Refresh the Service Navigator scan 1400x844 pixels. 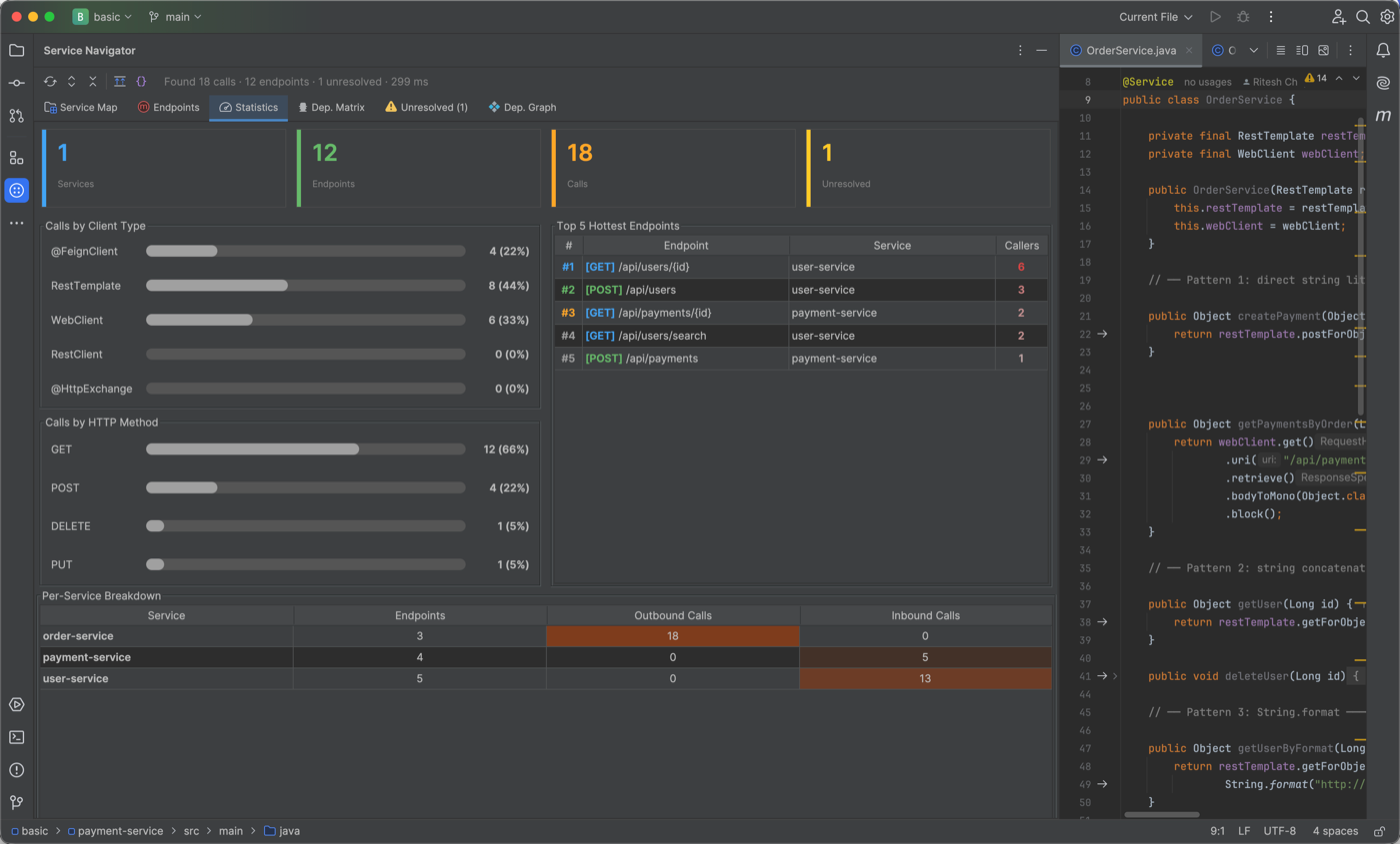50,81
